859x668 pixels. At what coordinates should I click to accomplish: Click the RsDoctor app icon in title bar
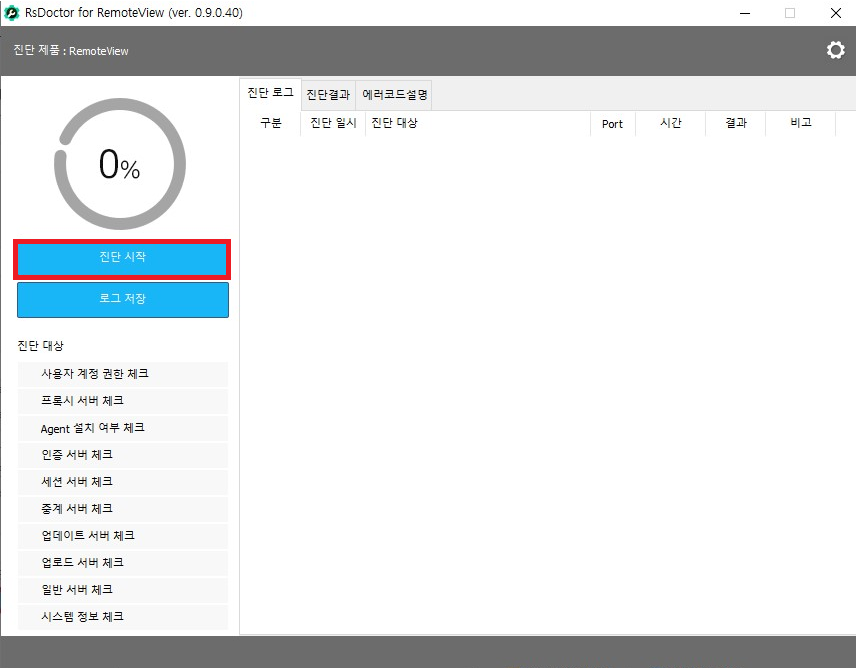(x=11, y=13)
